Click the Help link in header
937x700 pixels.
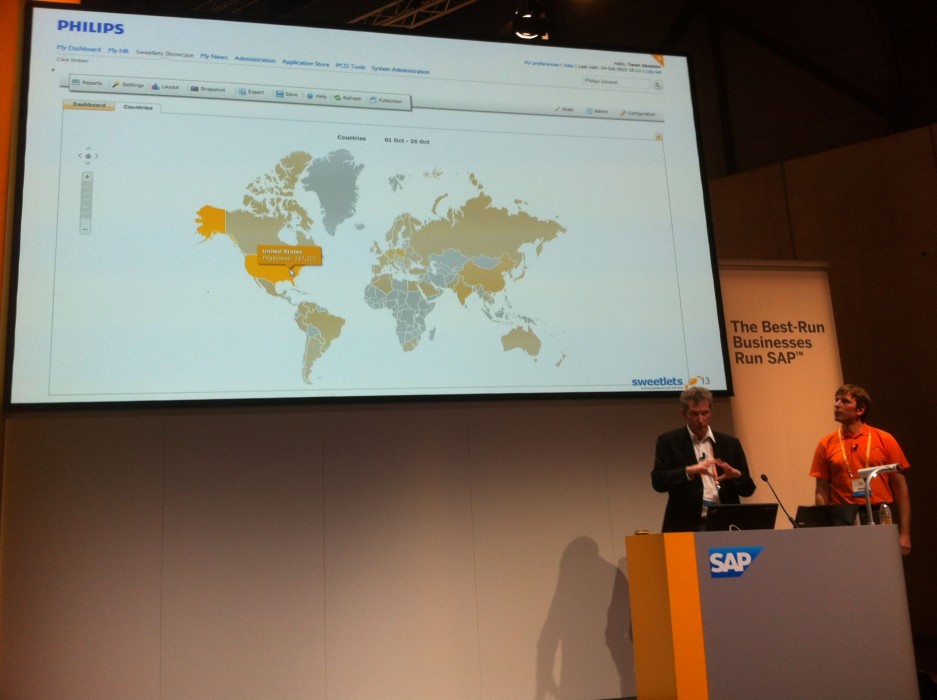[568, 65]
